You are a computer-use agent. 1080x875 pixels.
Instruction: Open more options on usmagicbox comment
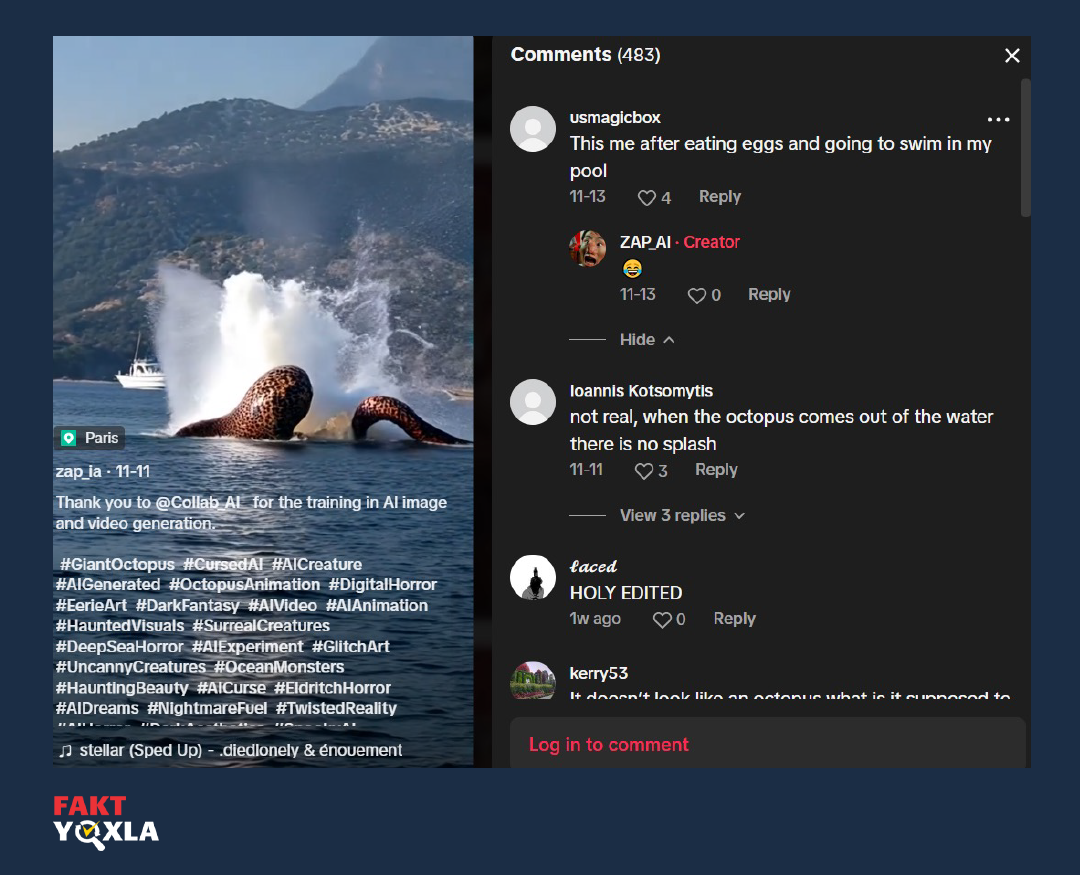coord(998,119)
